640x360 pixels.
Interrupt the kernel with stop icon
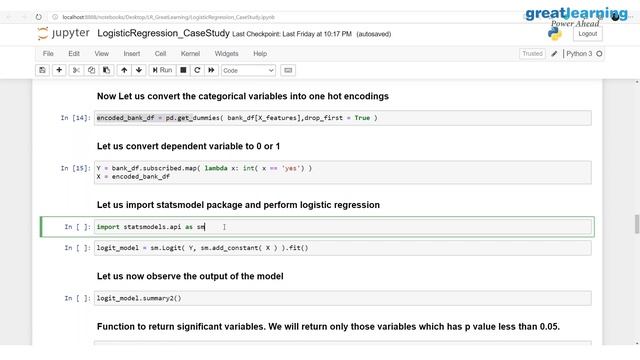(x=183, y=70)
